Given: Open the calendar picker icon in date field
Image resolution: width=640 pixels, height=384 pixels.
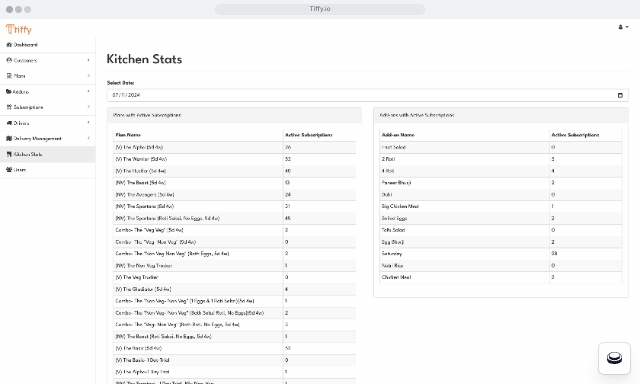Looking at the screenshot, I should point(620,95).
